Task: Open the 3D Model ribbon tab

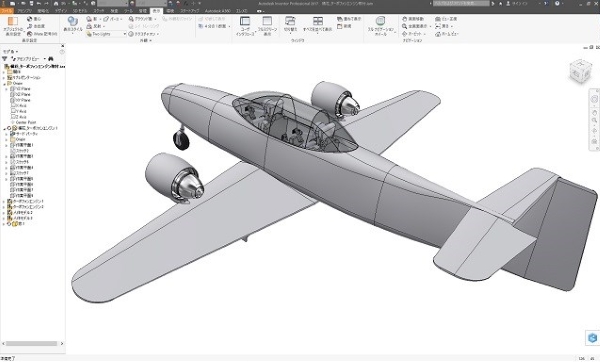Action: pos(80,11)
